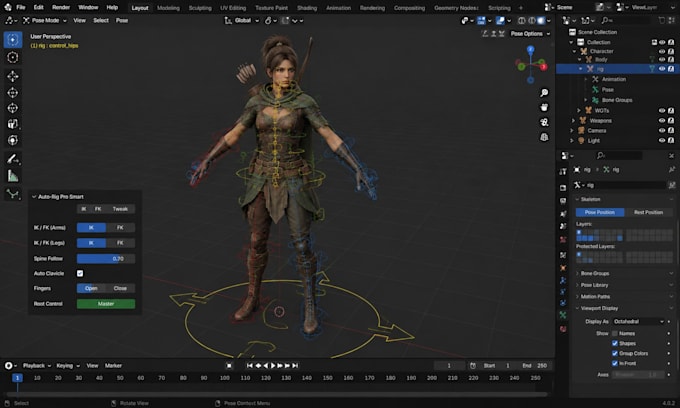Toggle visibility eye of Weapons collection

click(x=662, y=121)
